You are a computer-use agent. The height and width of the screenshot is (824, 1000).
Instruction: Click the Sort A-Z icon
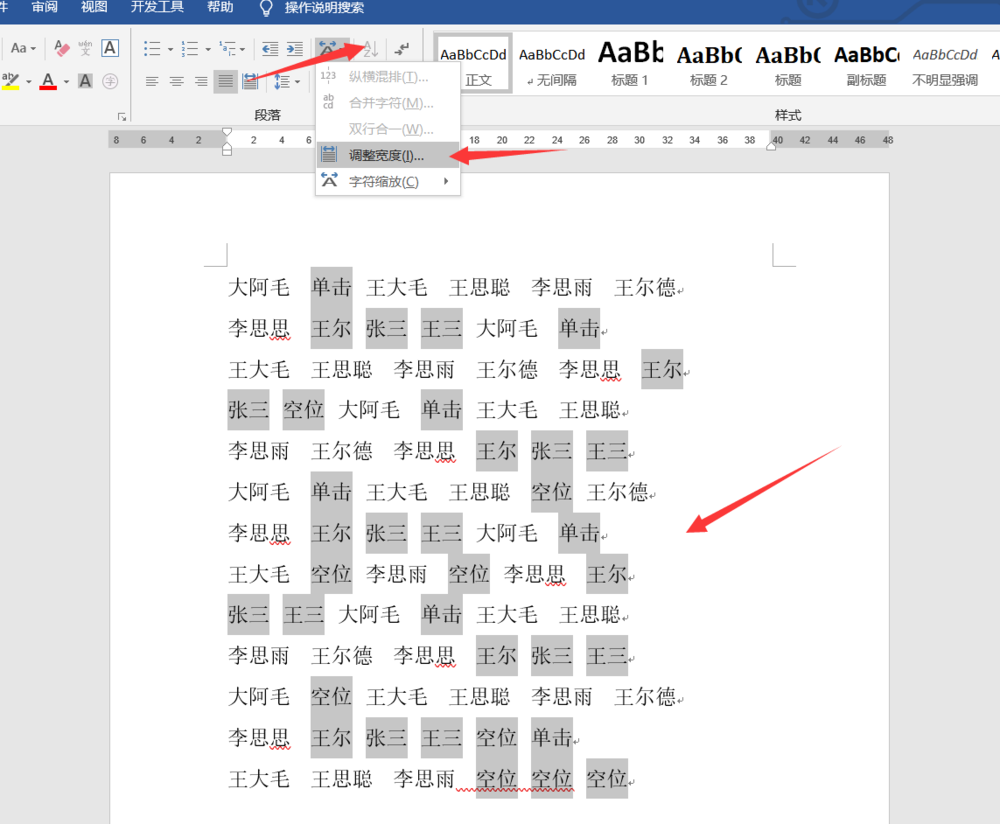(x=371, y=48)
